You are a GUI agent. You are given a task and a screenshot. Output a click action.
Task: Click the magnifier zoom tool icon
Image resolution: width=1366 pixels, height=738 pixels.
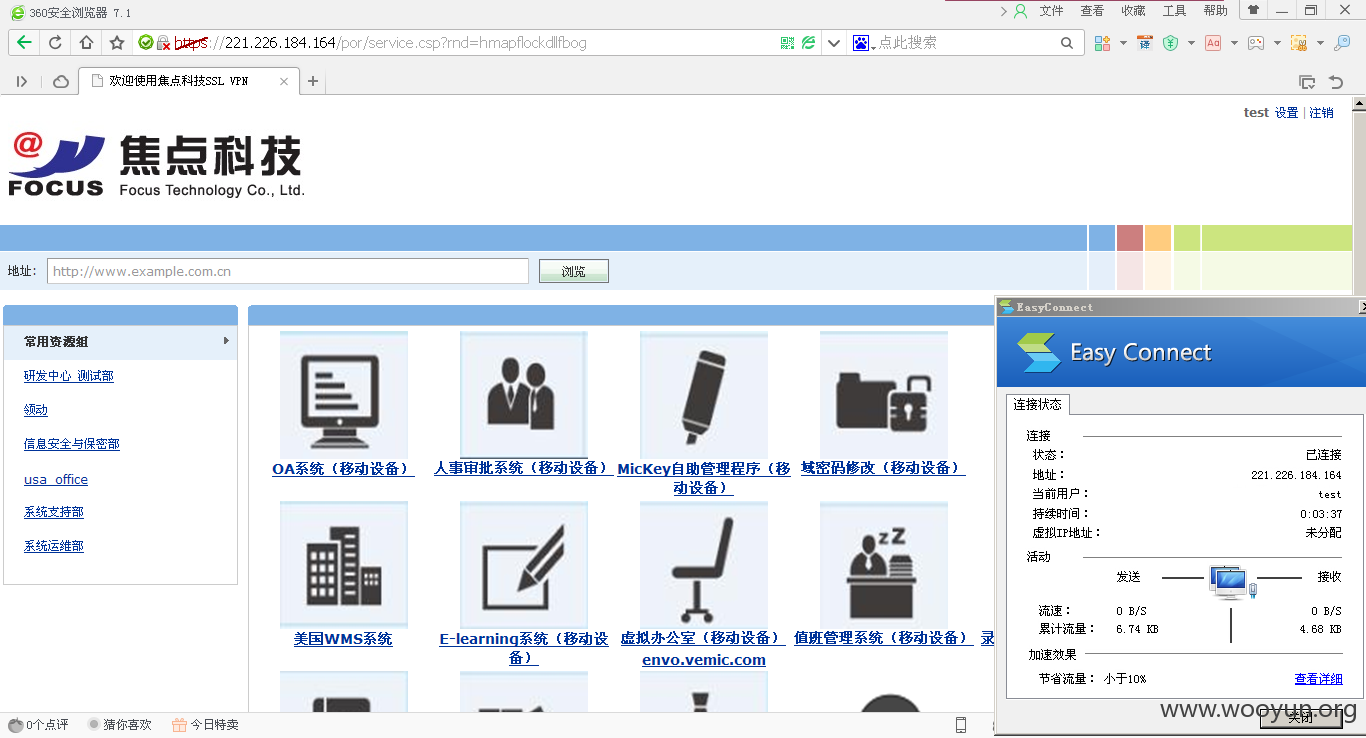[x=1342, y=43]
